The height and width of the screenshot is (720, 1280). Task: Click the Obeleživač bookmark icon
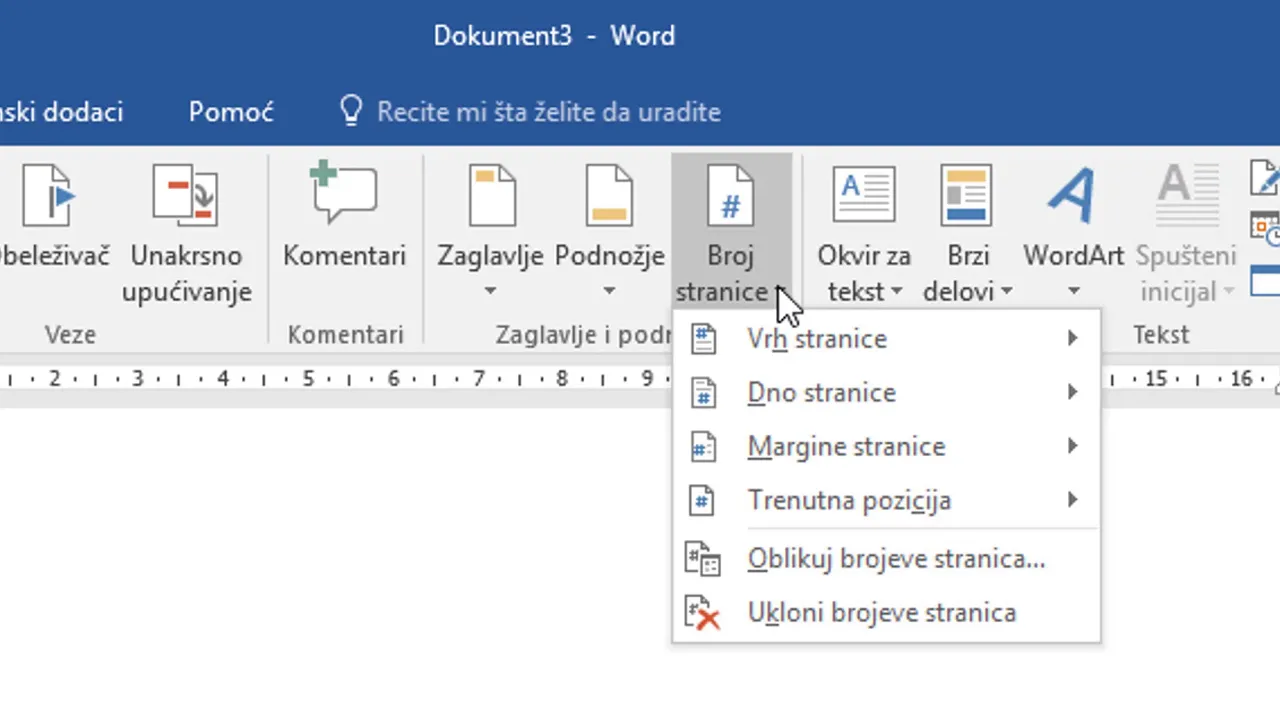point(49,195)
